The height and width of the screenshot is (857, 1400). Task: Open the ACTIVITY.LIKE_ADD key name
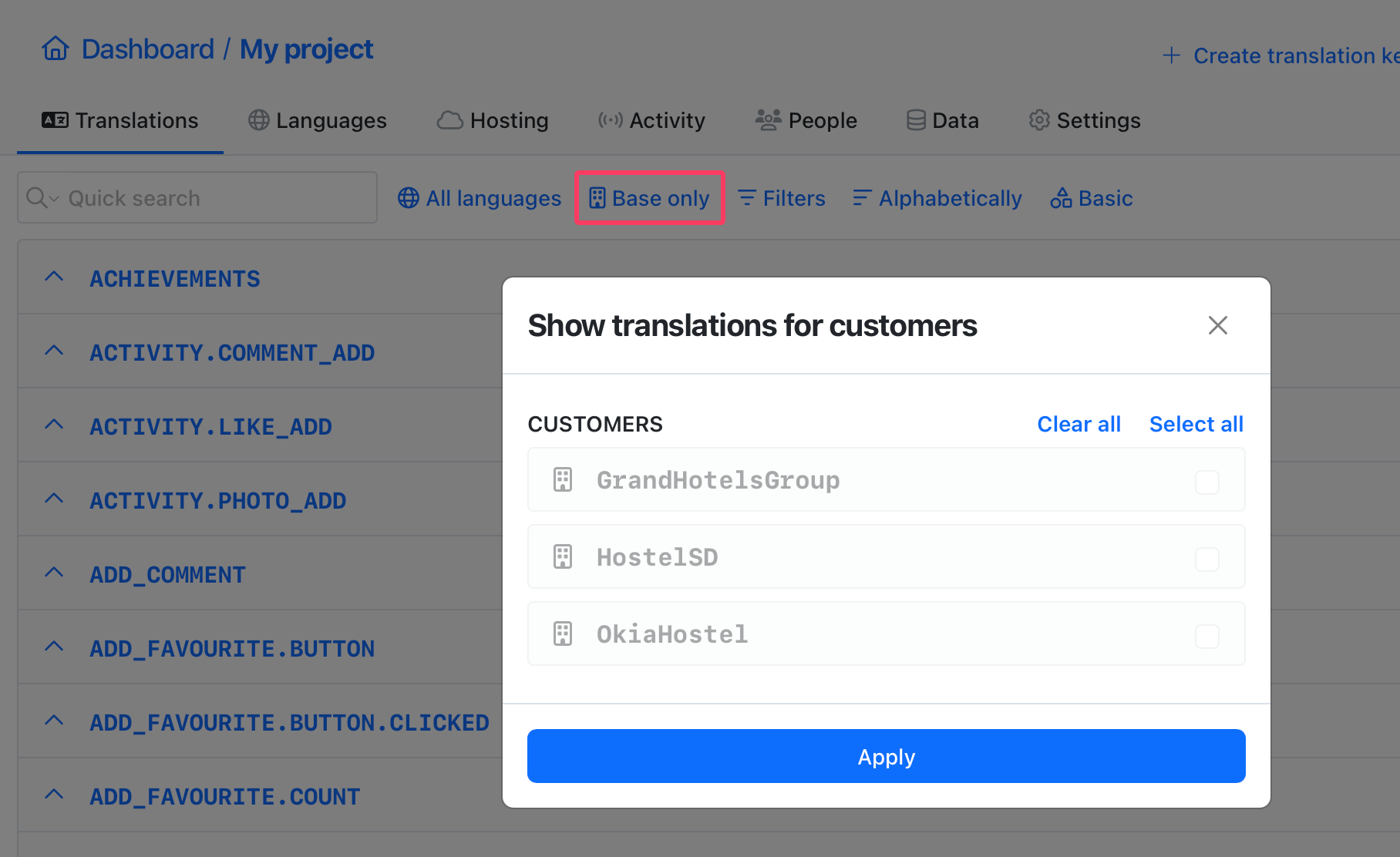point(210,427)
